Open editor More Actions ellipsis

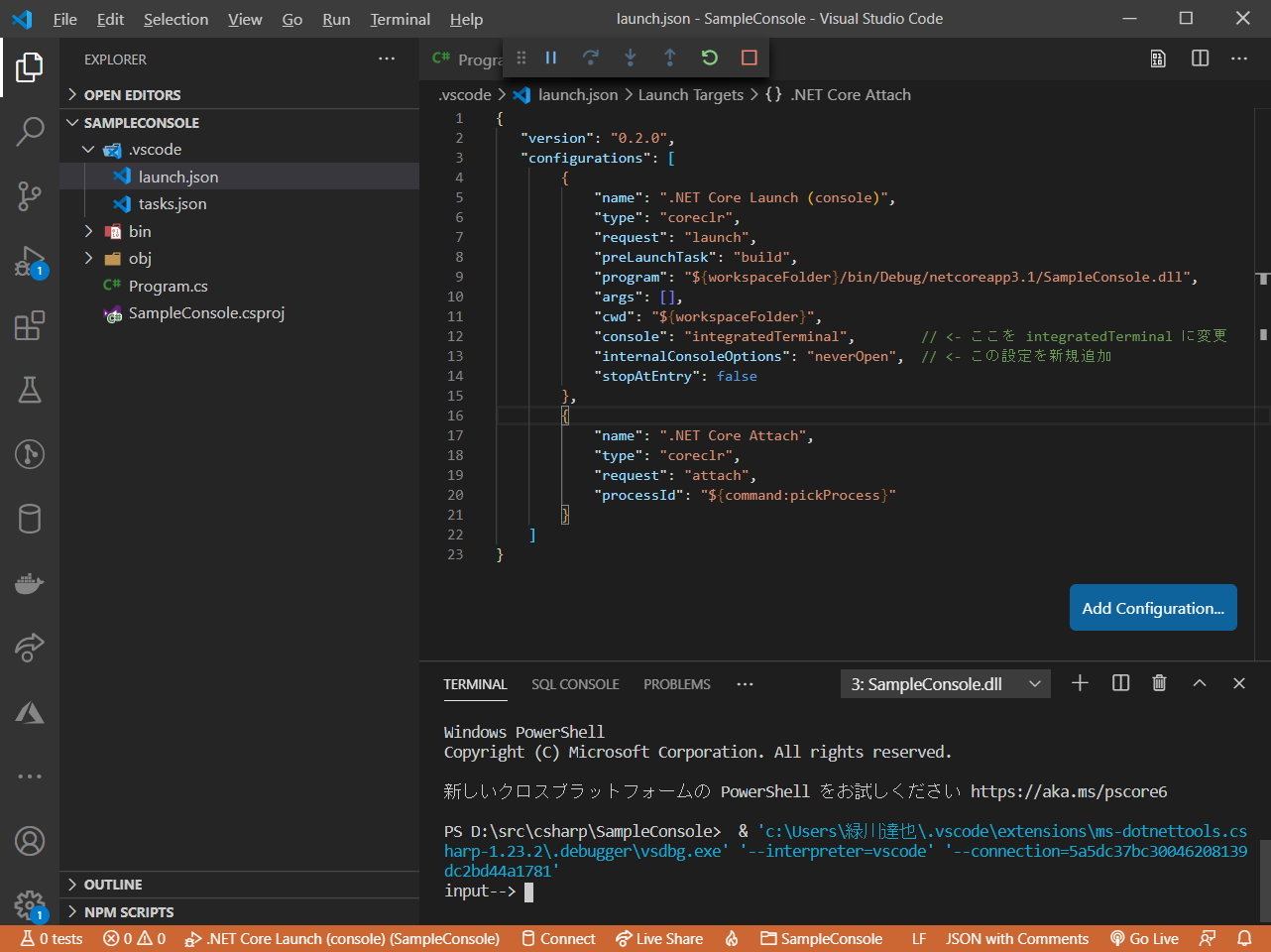(x=1239, y=59)
